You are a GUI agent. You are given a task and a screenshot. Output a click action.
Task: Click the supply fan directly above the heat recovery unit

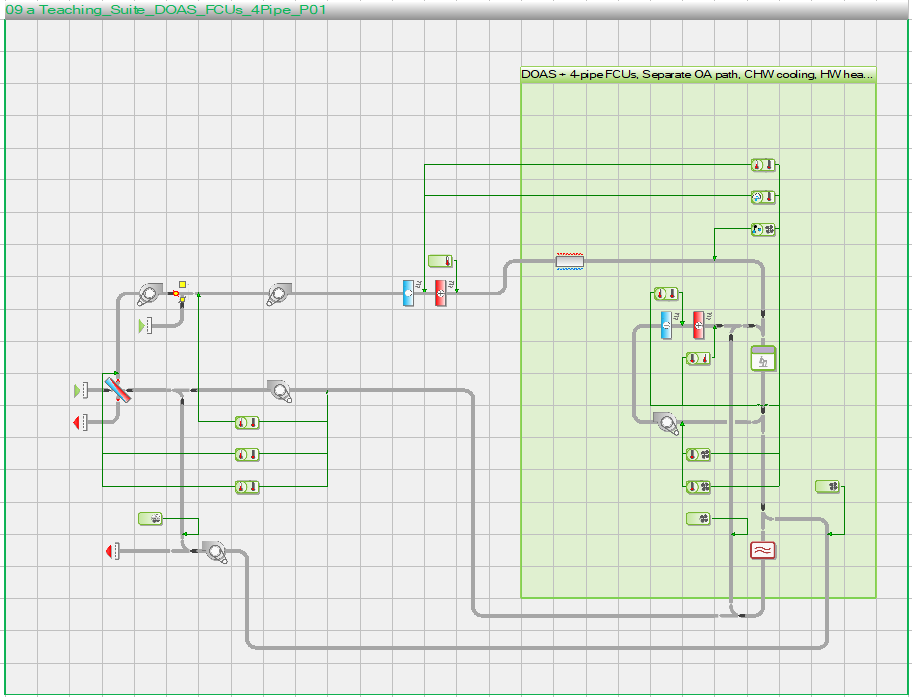tap(150, 294)
